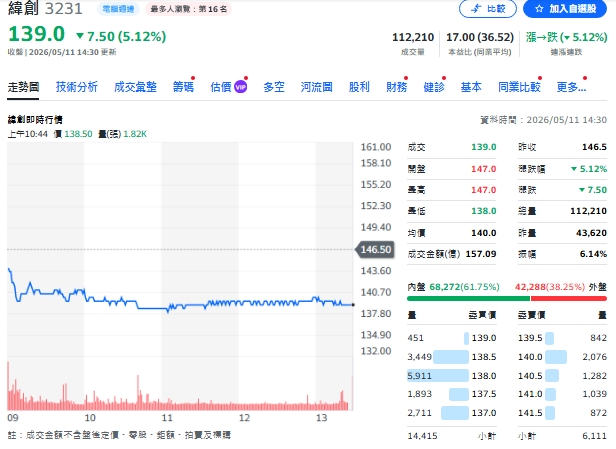
Task: Click the main price 139.0
Action: pyautogui.click(x=36, y=34)
